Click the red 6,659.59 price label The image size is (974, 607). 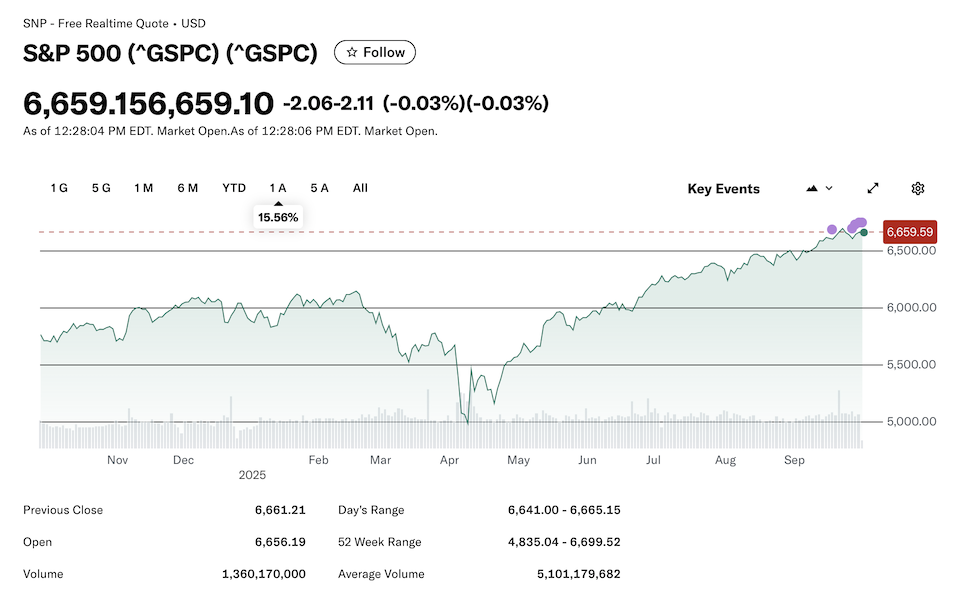coord(909,232)
